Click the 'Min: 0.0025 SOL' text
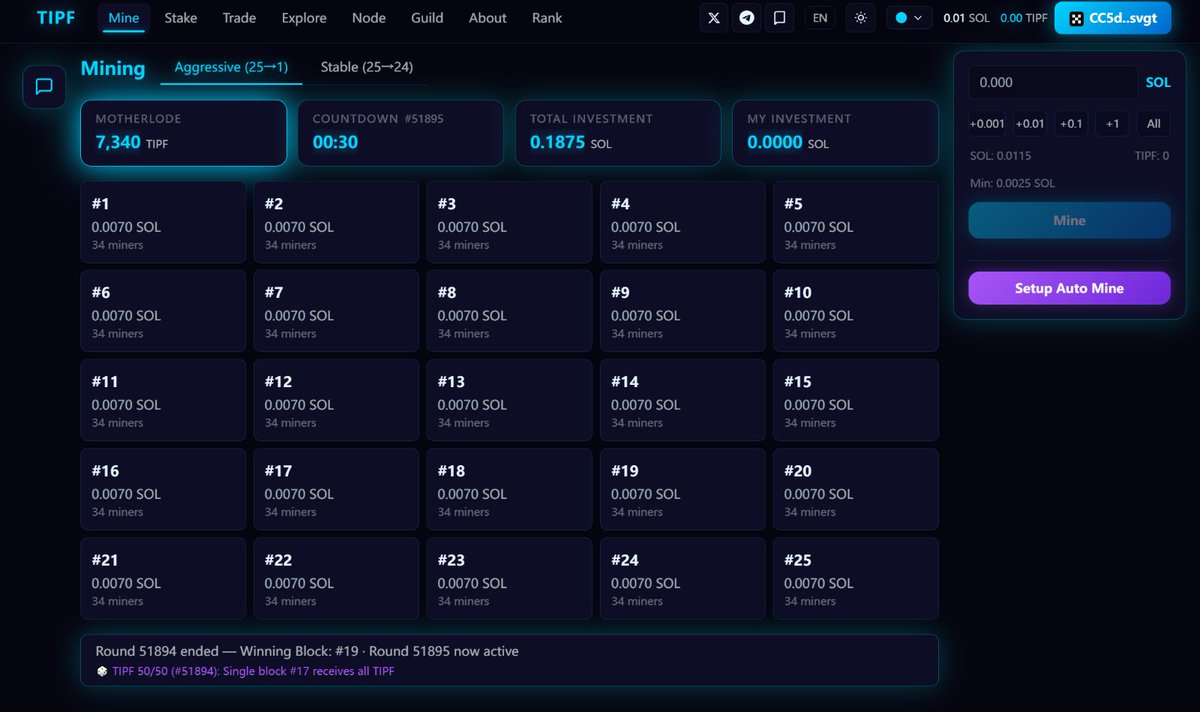 1012,183
